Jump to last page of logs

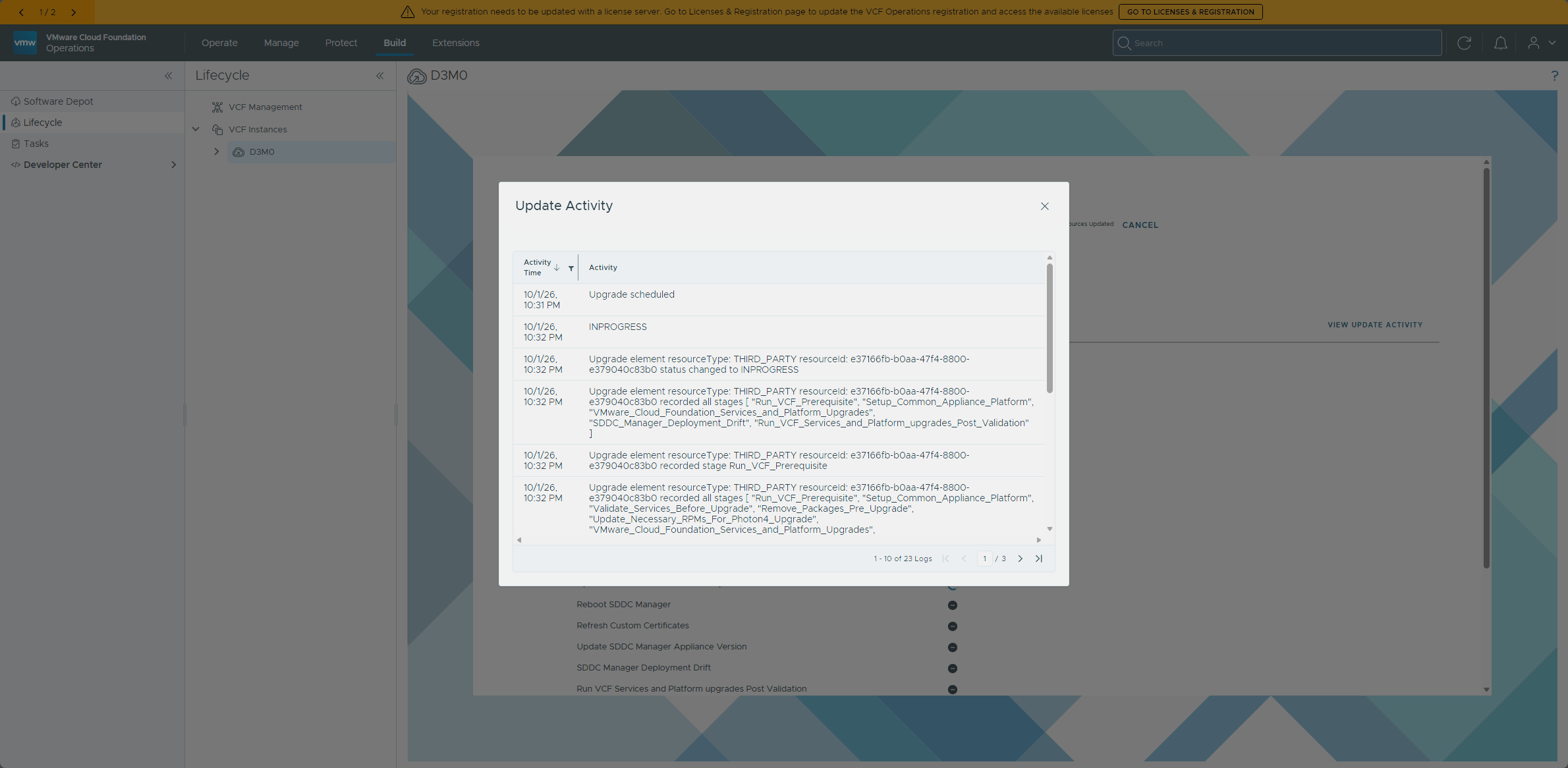[x=1039, y=559]
